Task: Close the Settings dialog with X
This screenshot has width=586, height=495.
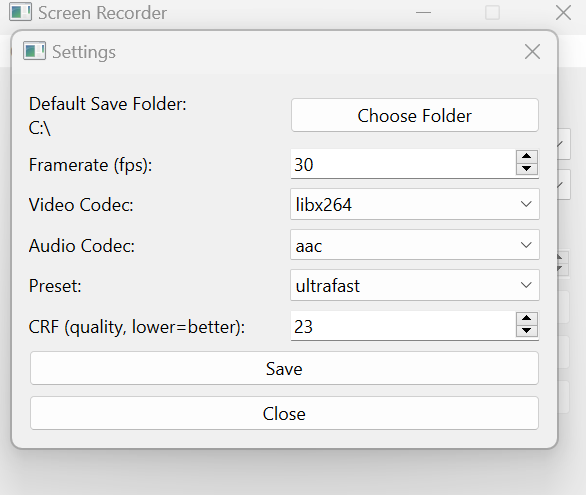Action: [532, 52]
